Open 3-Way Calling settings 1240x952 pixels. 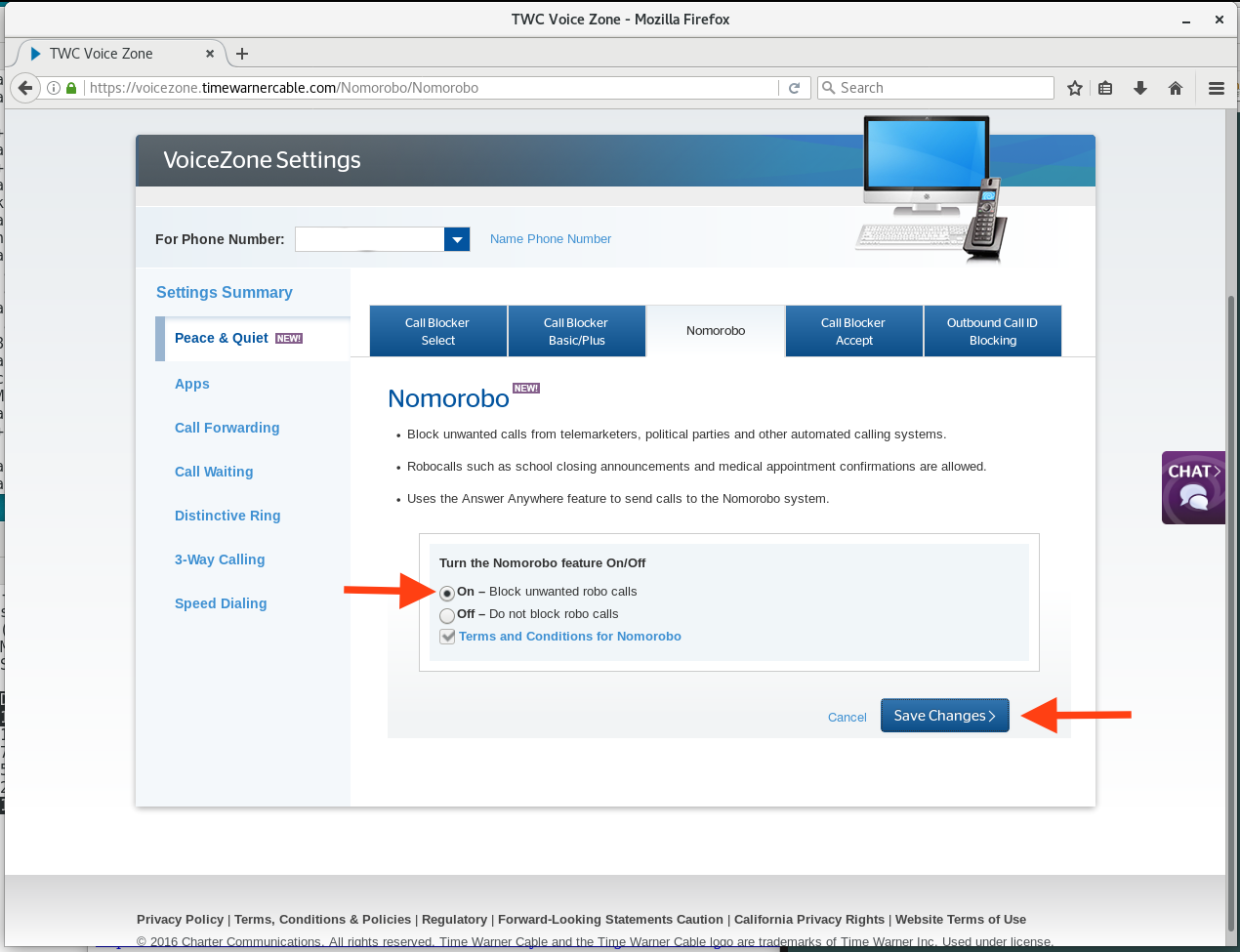point(220,559)
